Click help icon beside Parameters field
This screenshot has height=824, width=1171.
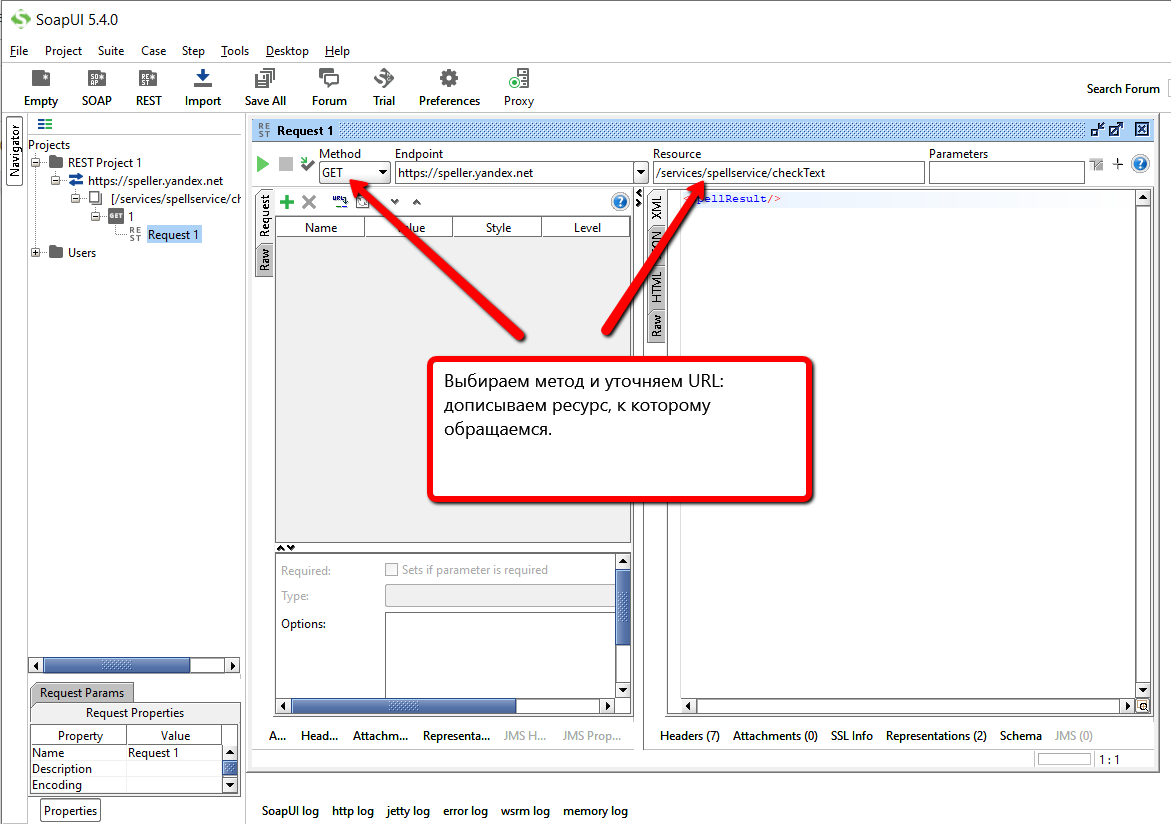[1140, 164]
